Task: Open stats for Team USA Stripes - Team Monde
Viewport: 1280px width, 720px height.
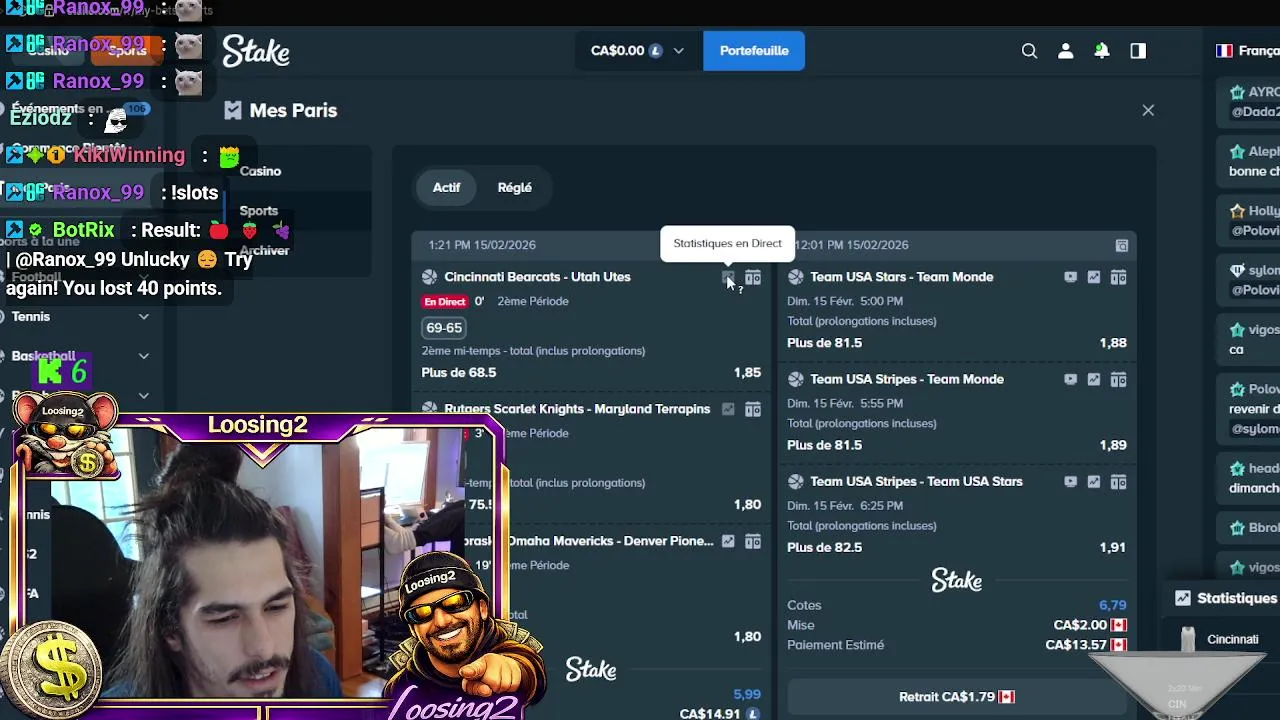Action: click(1094, 379)
